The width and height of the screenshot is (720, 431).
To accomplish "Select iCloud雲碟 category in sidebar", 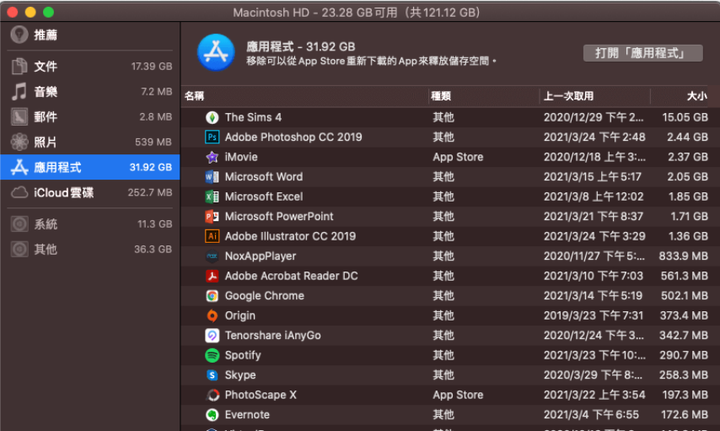I will (x=90, y=192).
